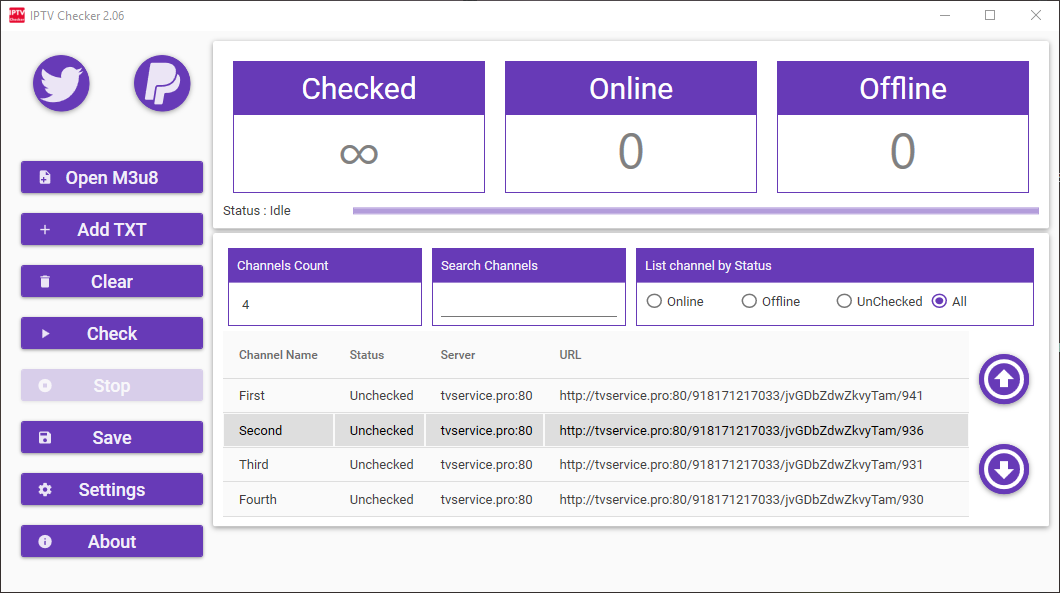
Task: Click the gear icon on Settings
Action: 45,490
